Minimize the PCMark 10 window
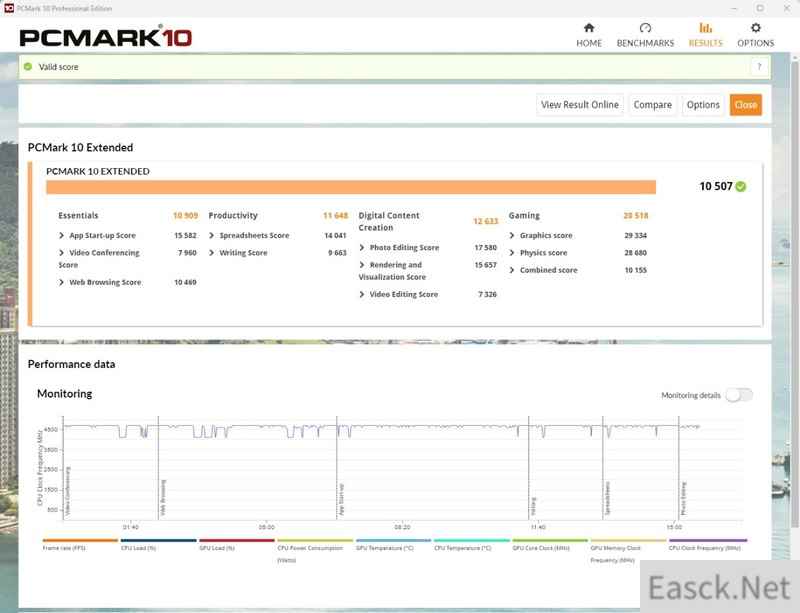The width and height of the screenshot is (800, 613). (734, 8)
